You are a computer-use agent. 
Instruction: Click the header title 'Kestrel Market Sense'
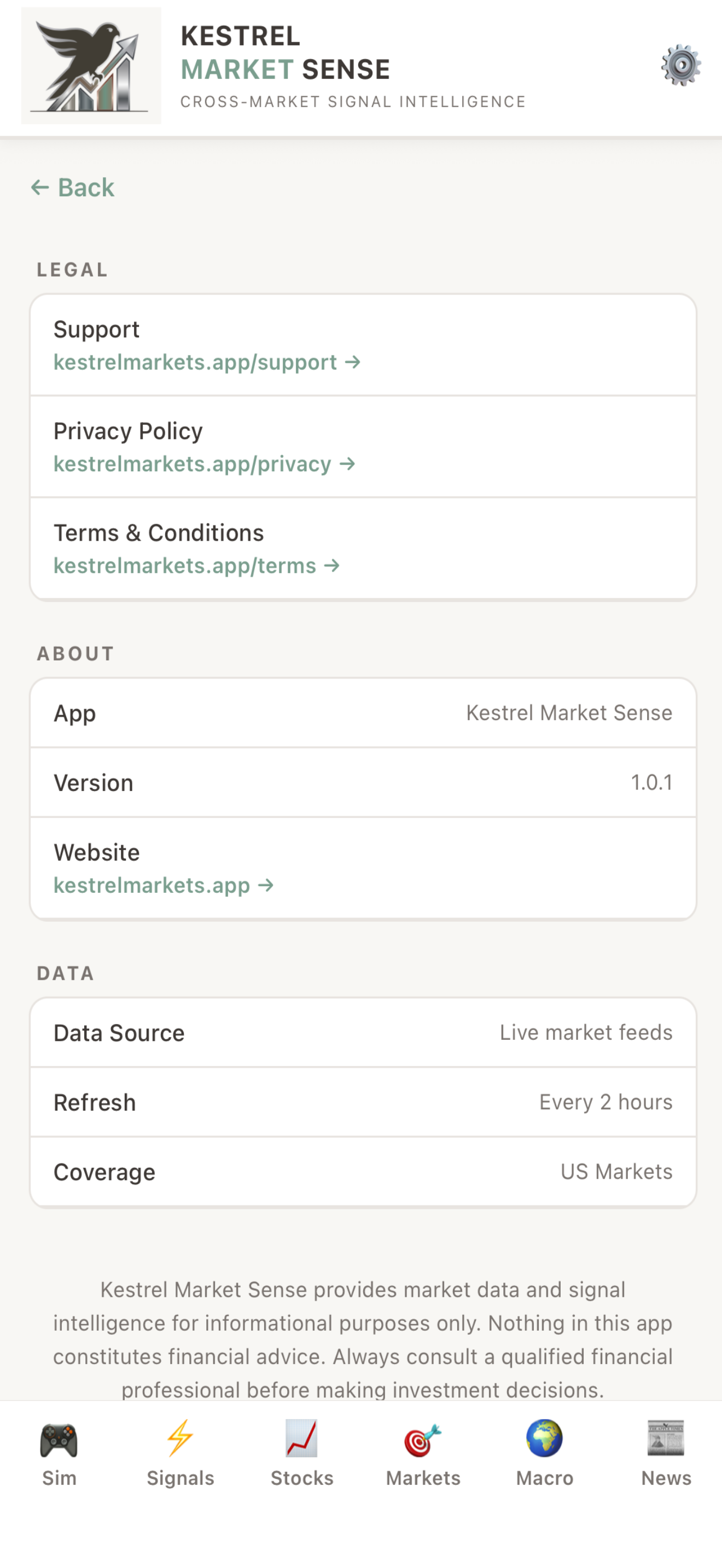285,53
